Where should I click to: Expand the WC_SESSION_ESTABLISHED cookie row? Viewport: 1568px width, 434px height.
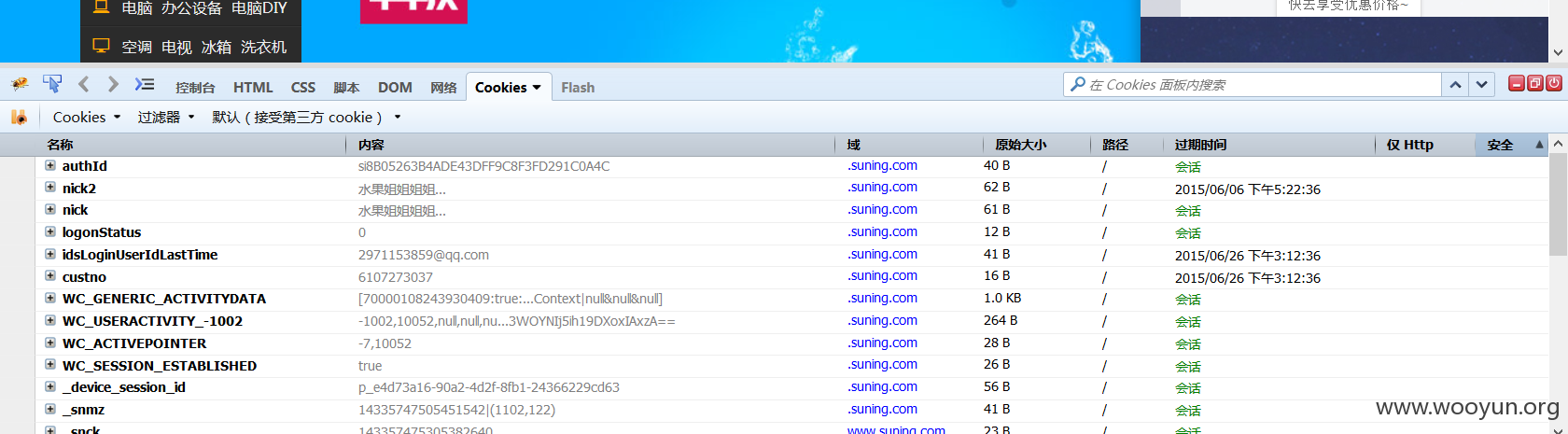50,364
